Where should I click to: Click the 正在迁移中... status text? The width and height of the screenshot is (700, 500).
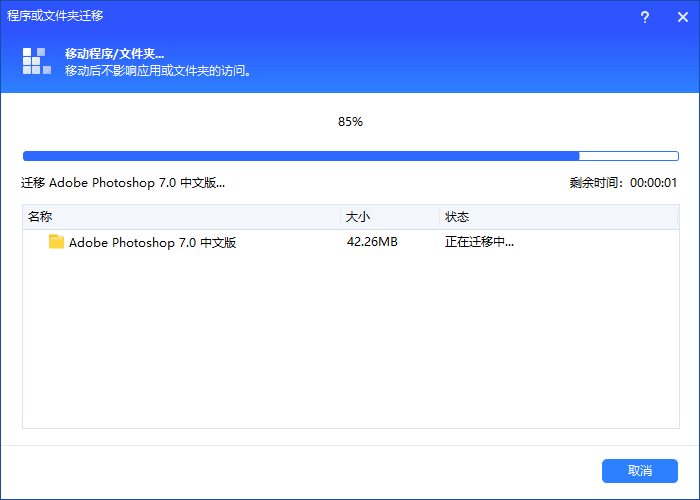[x=479, y=242]
